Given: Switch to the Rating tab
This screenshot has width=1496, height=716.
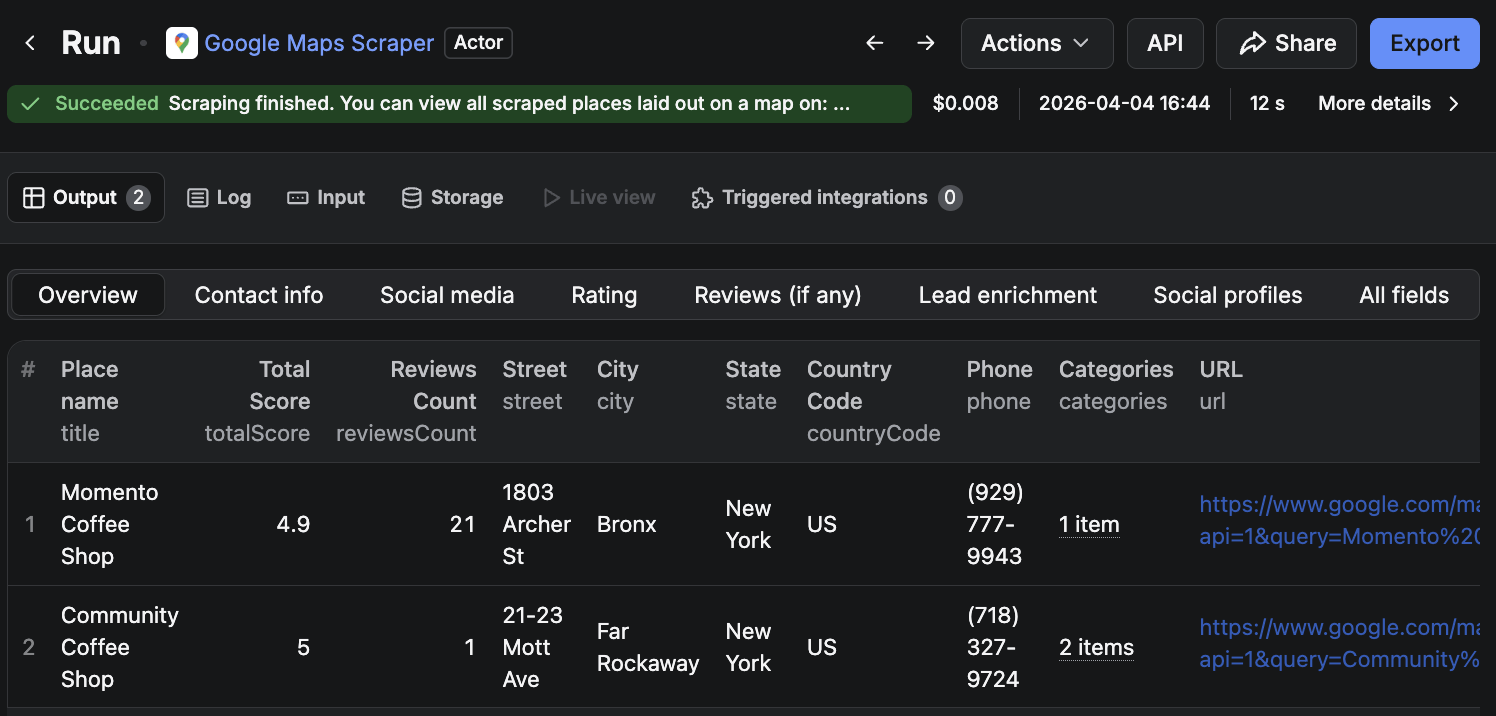Looking at the screenshot, I should click(x=604, y=295).
